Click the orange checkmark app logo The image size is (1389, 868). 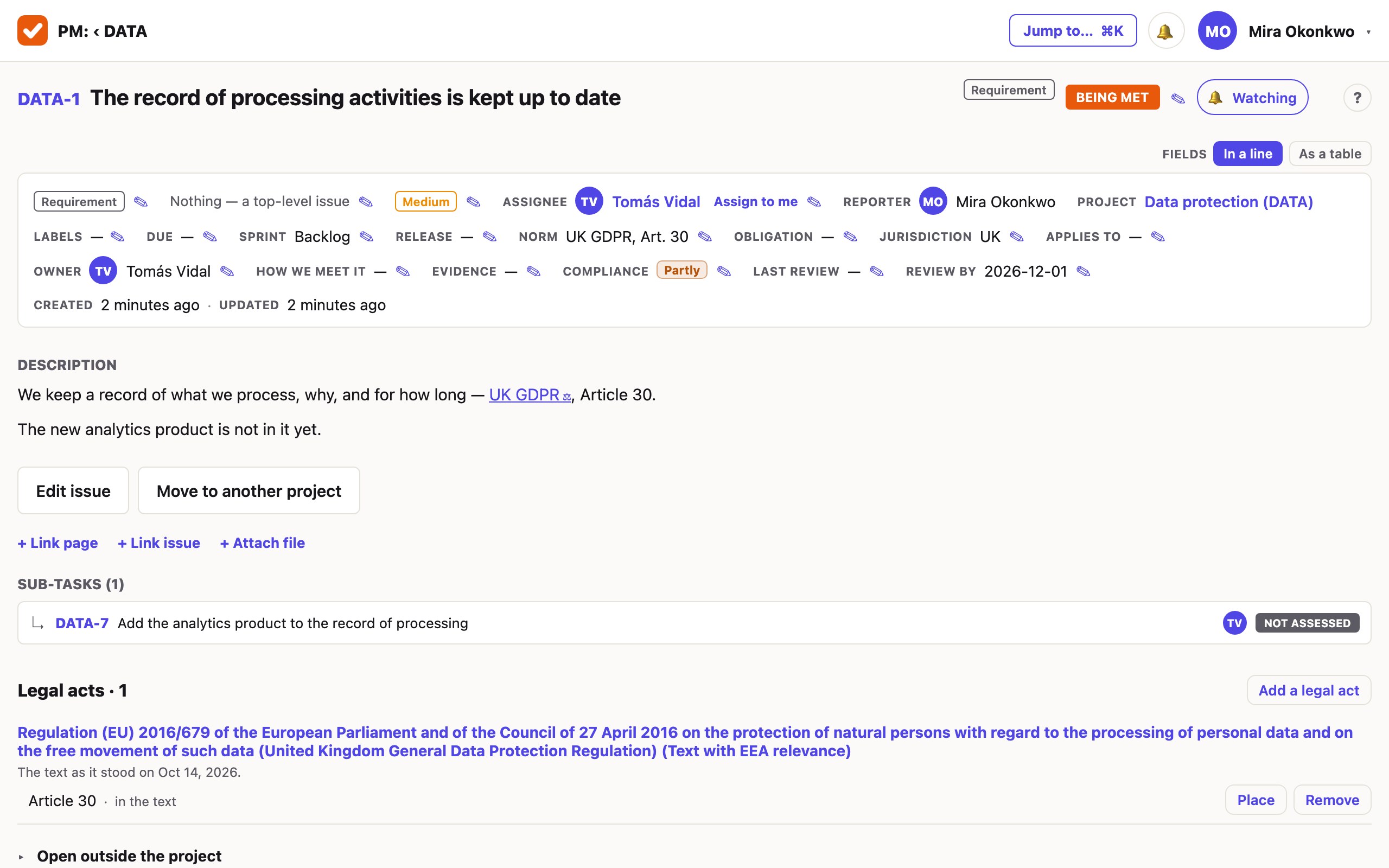coord(32,30)
